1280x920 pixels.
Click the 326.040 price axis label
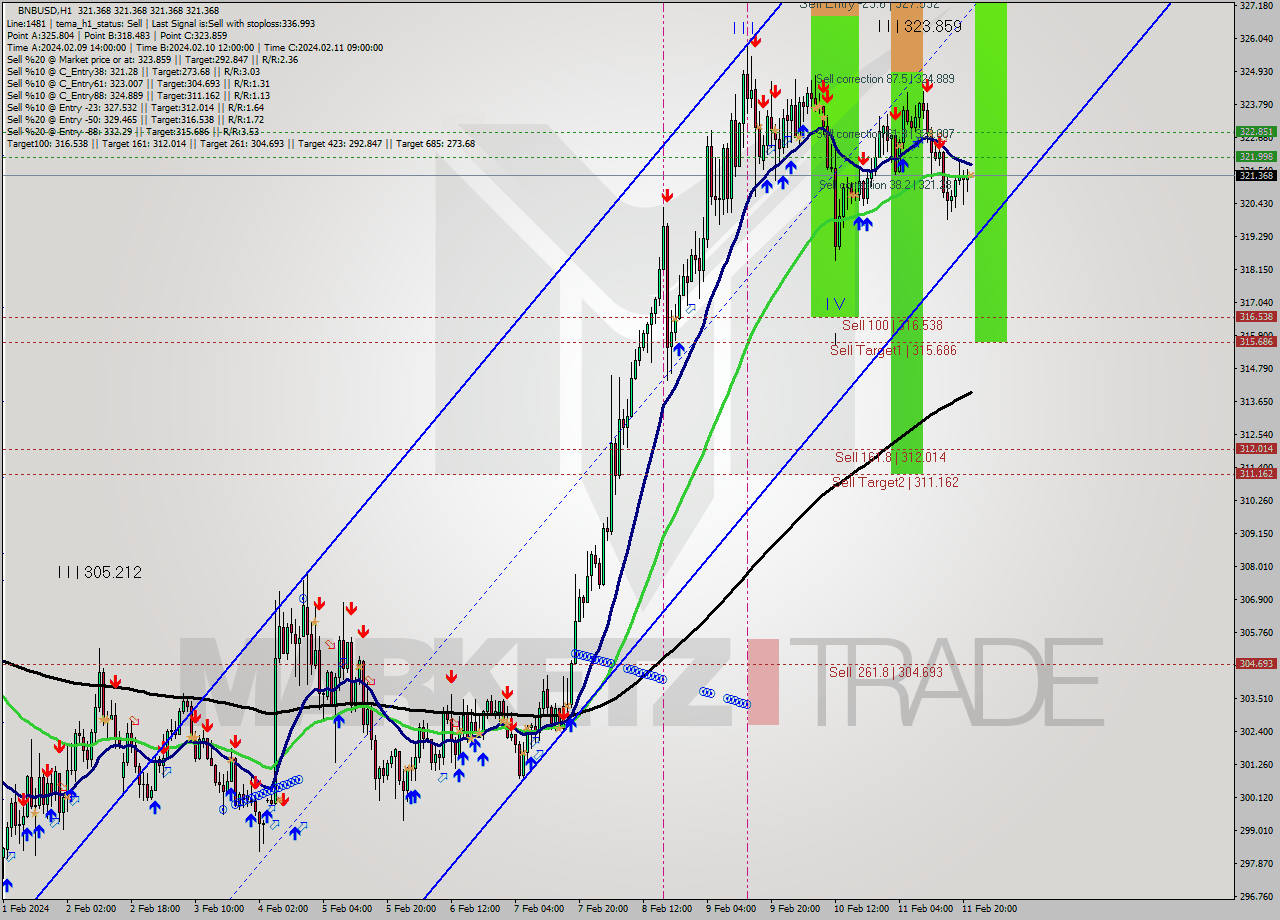click(1256, 39)
